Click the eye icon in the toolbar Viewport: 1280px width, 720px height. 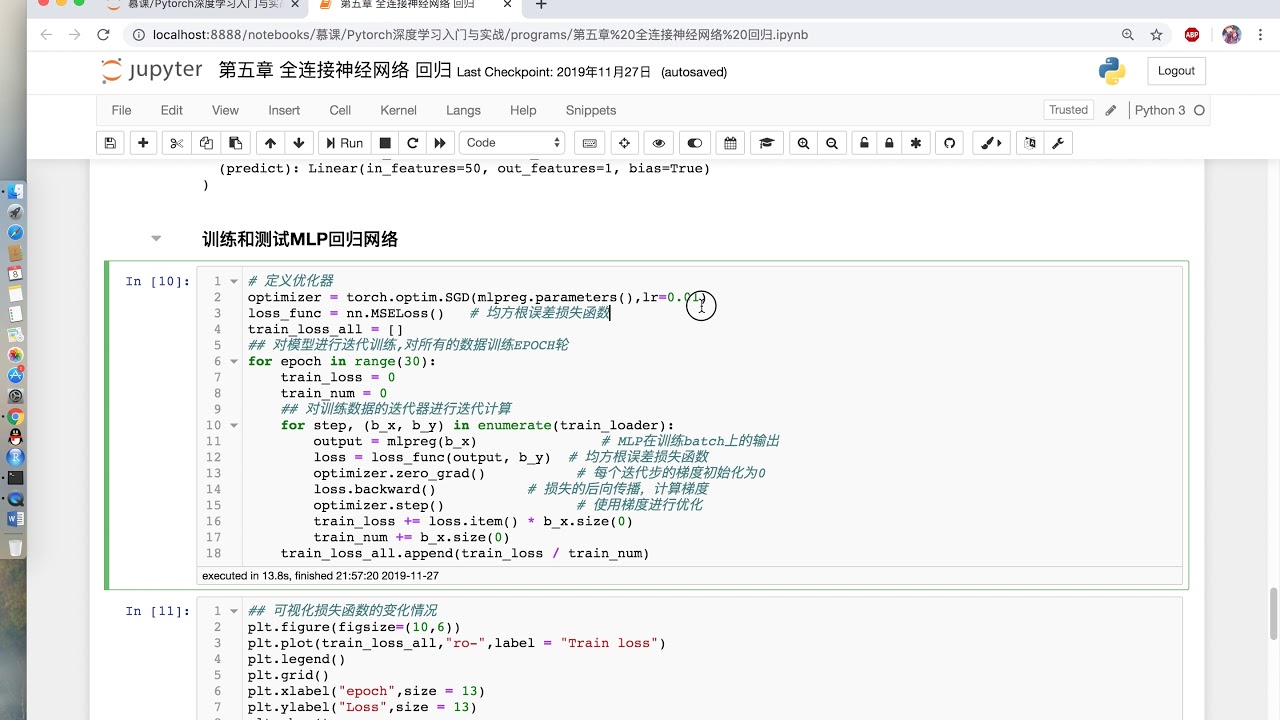(x=658, y=143)
